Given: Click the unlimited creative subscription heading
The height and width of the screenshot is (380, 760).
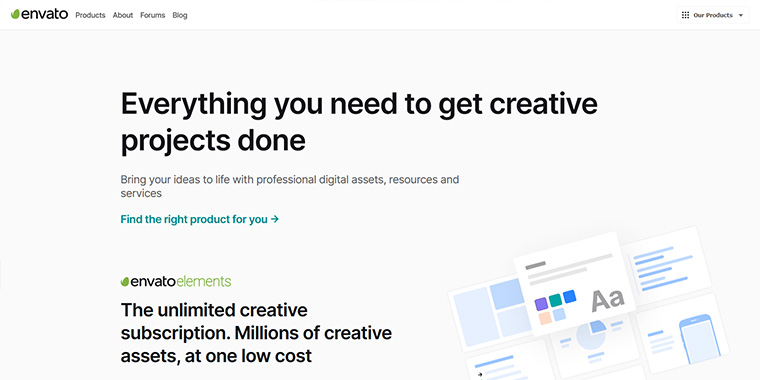Looking at the screenshot, I should coord(256,332).
